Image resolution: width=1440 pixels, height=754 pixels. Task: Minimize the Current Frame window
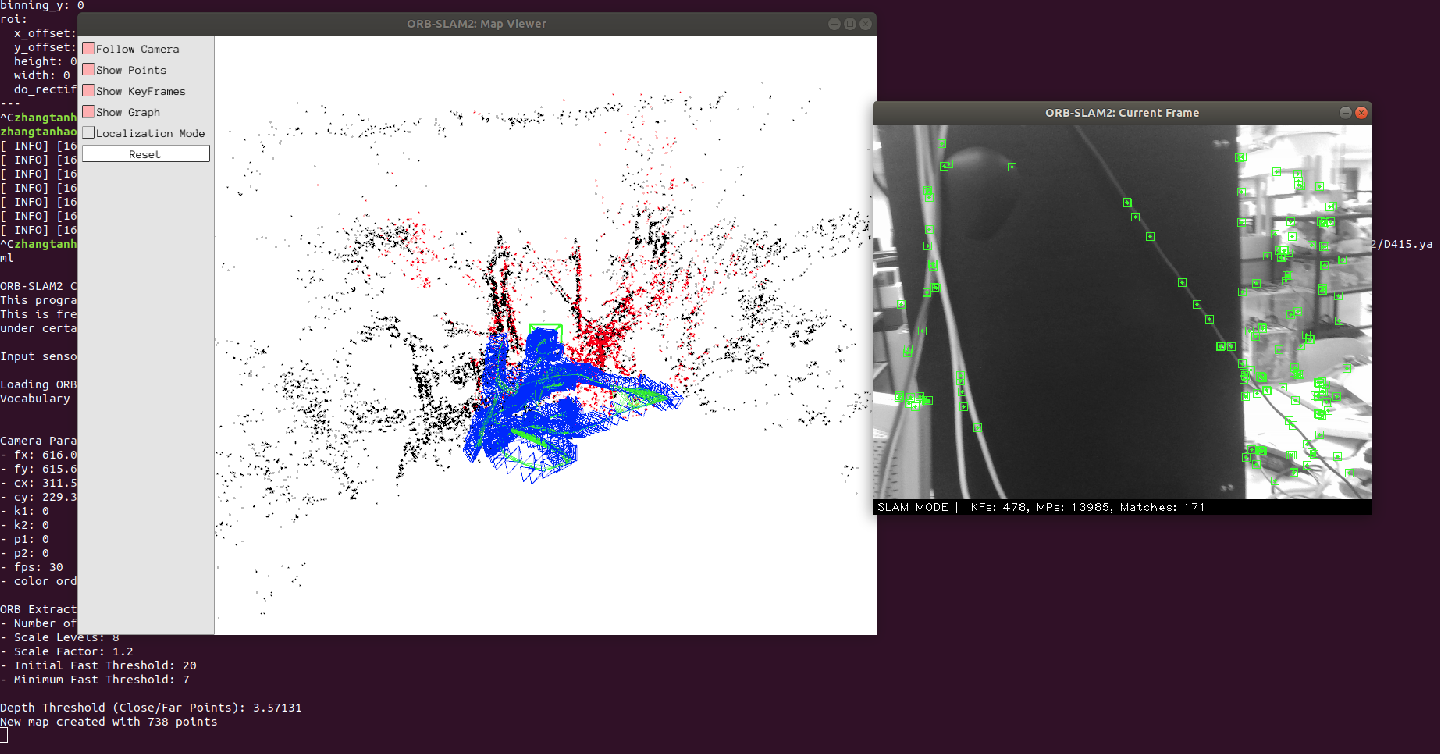(1345, 113)
